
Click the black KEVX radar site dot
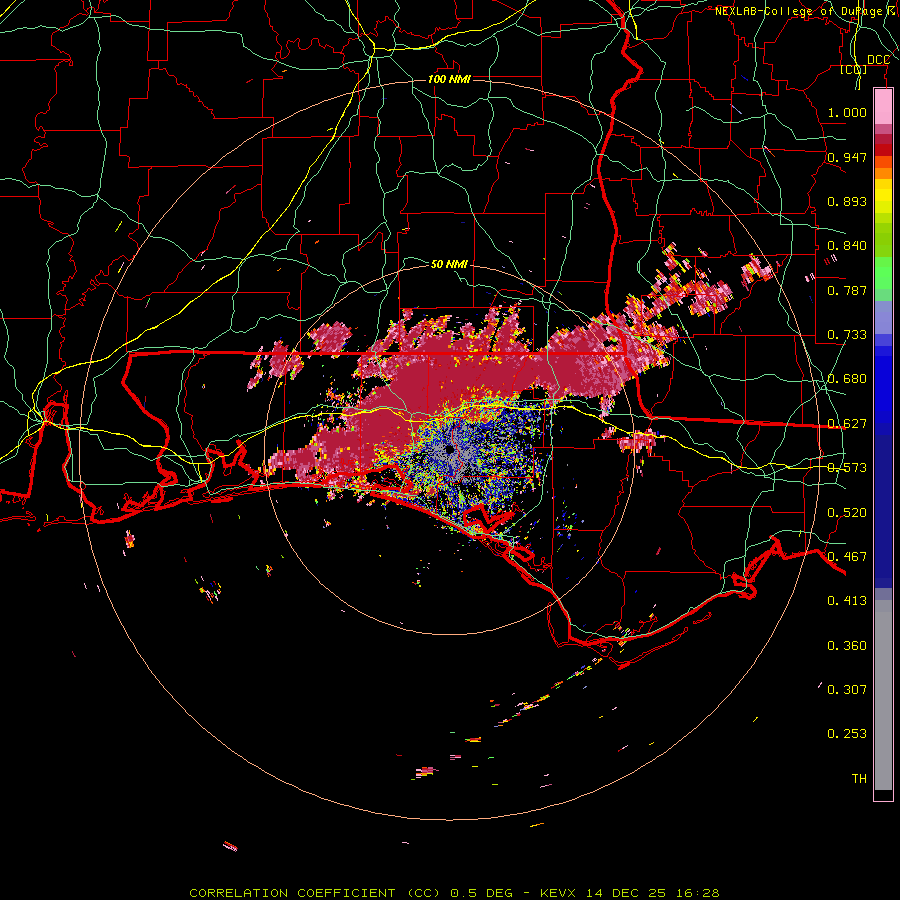tap(449, 449)
